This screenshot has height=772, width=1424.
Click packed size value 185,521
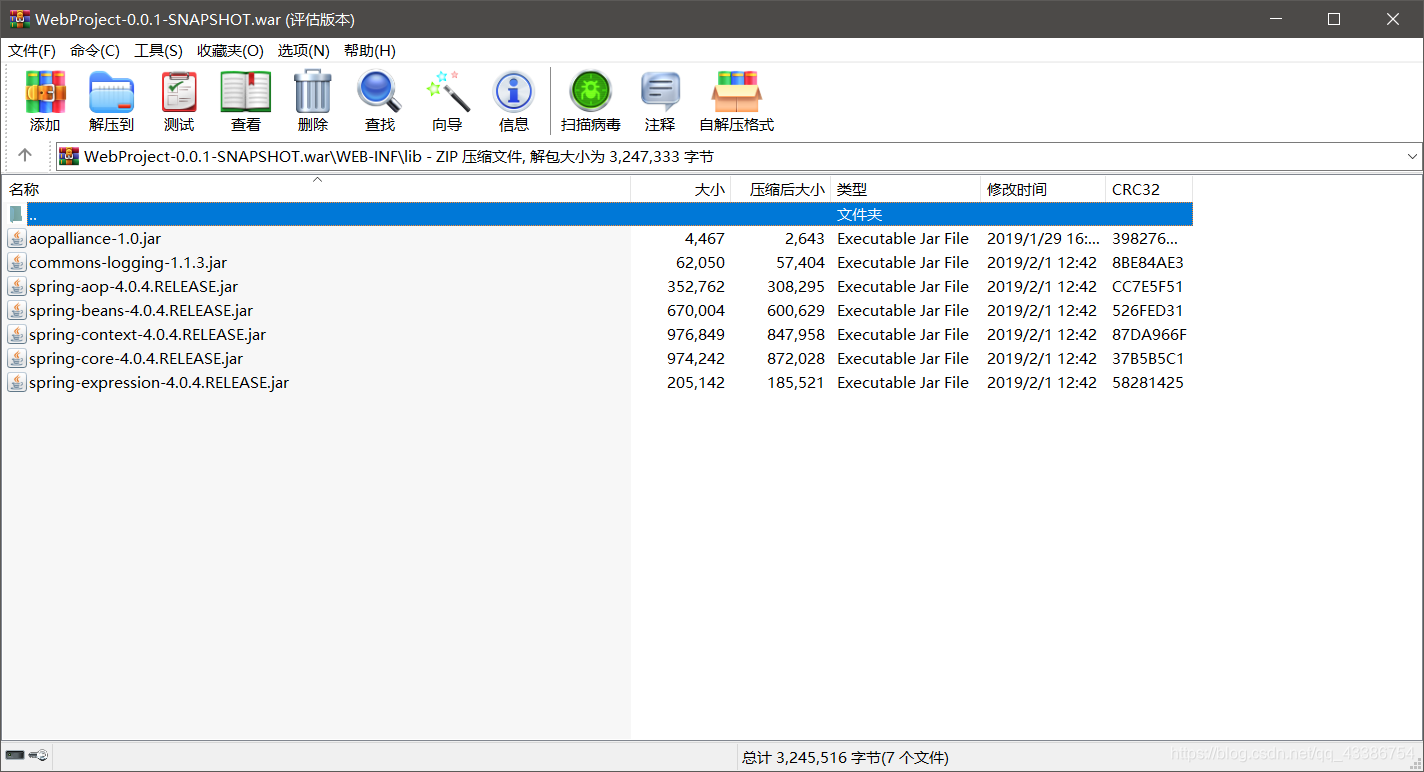pos(796,383)
